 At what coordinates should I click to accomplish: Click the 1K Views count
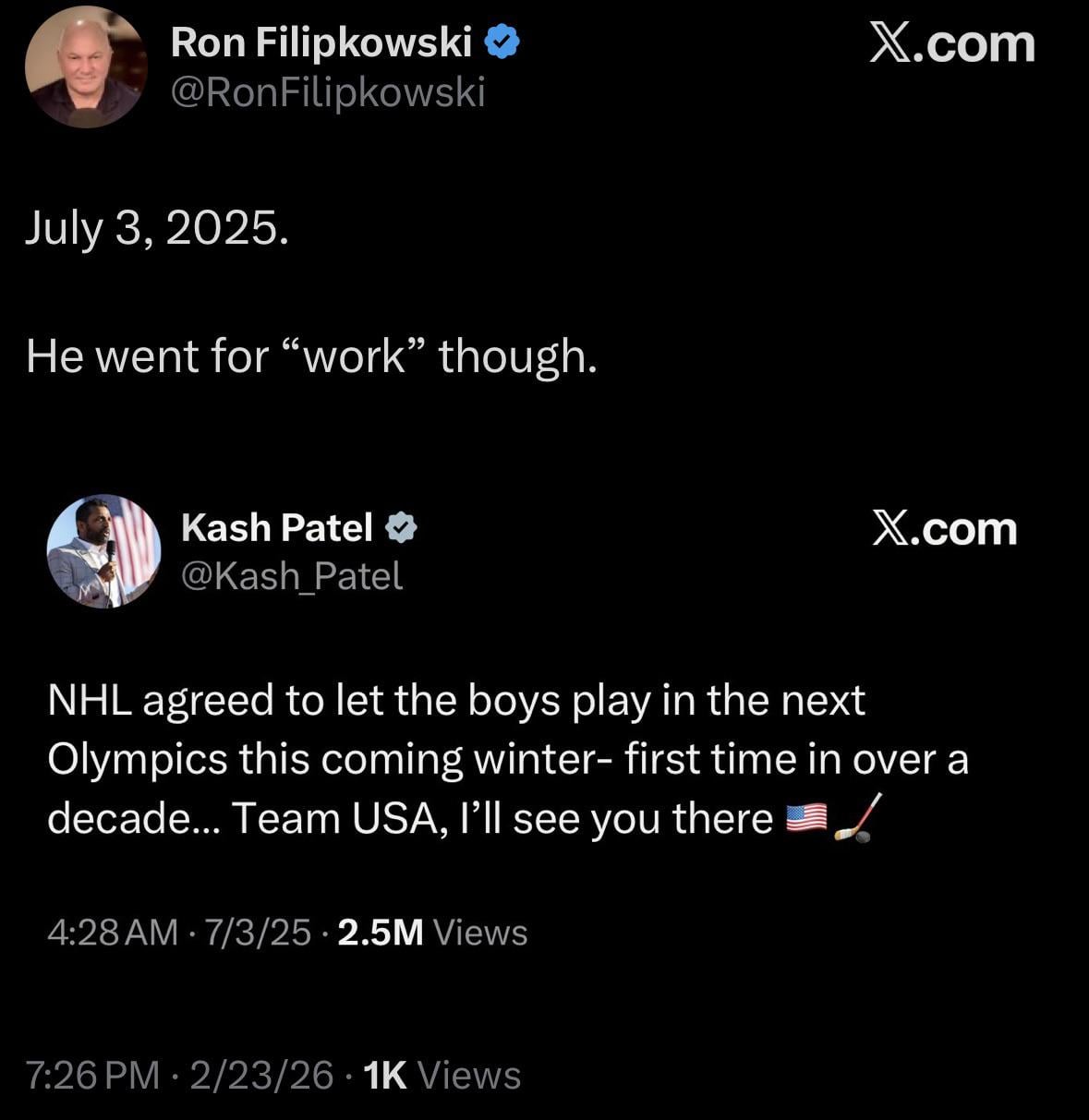click(x=442, y=1075)
